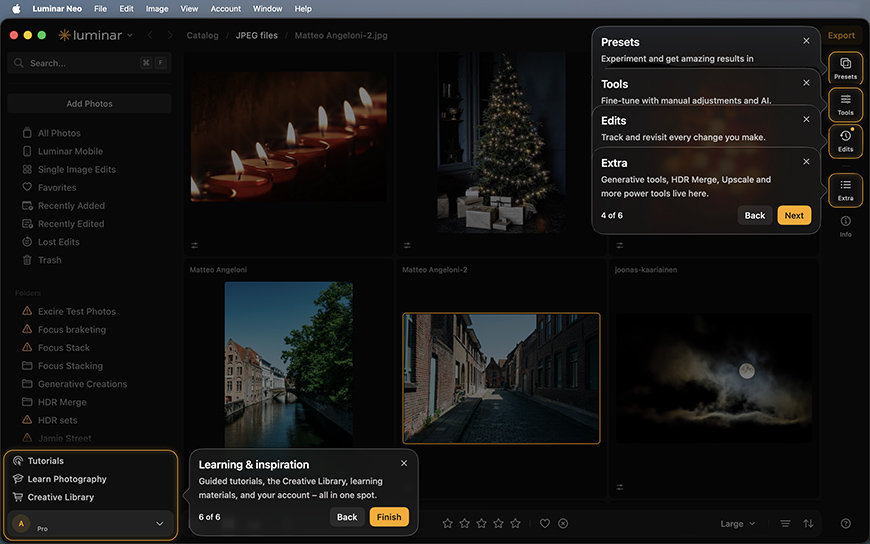Click the search magnifier icon

coord(18,63)
